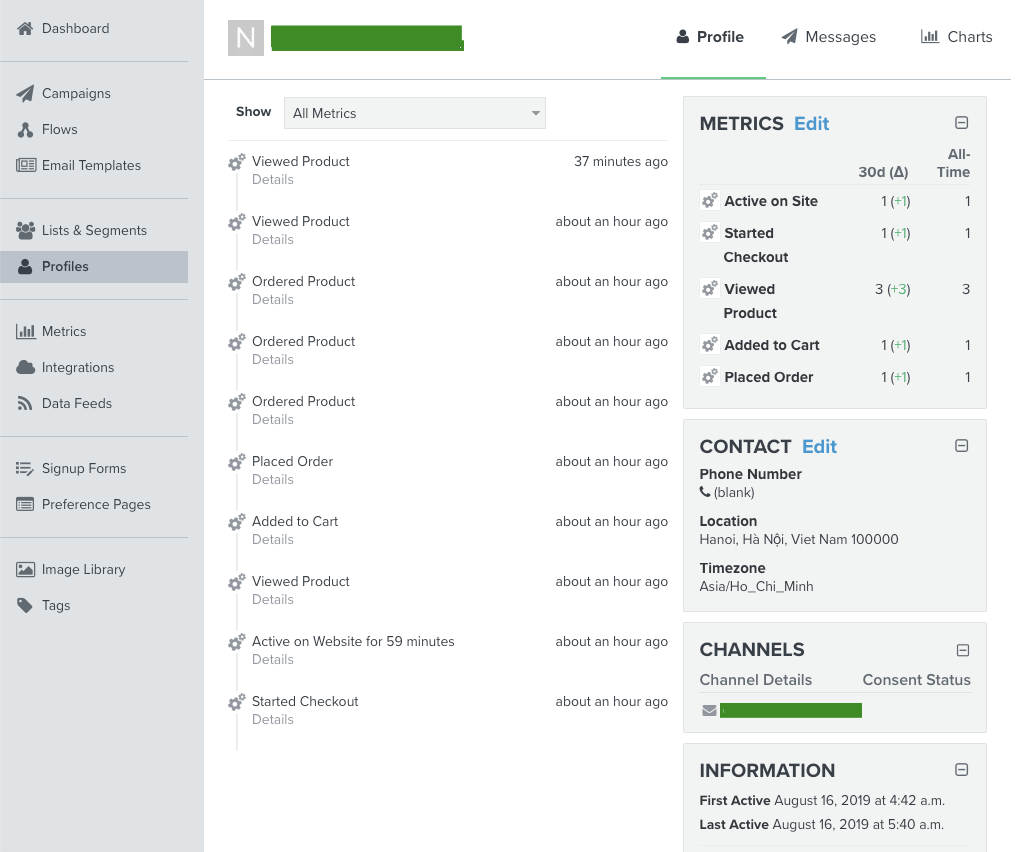Click the (blank) phone number value
This screenshot has height=852, width=1016.
point(733,492)
